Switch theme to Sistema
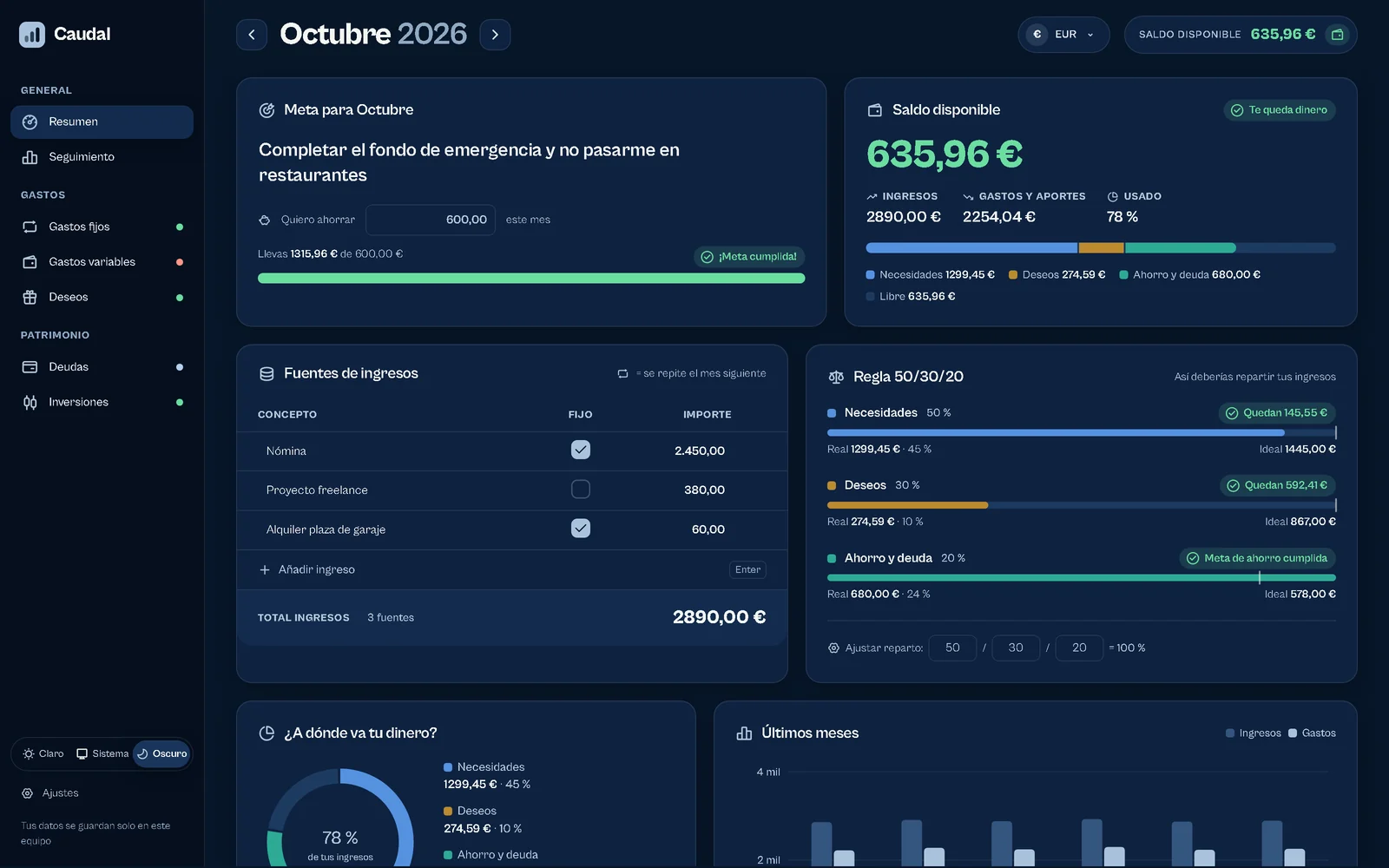 tap(102, 753)
